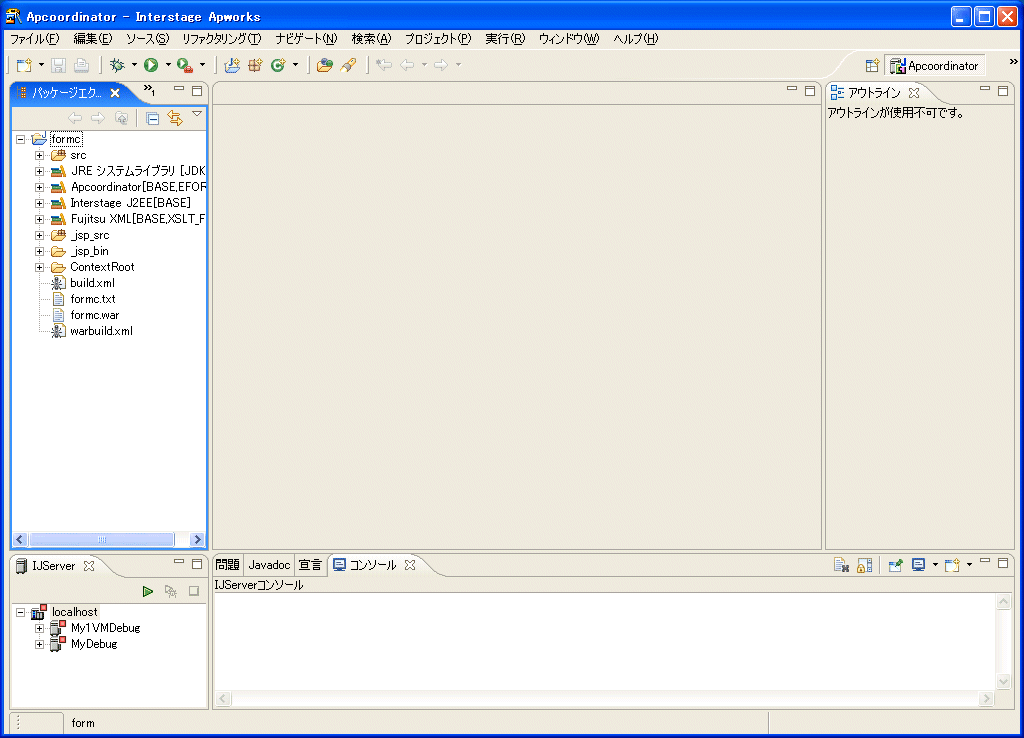Click the New Java Class icon
The width and height of the screenshot is (1024, 738).
(278, 65)
